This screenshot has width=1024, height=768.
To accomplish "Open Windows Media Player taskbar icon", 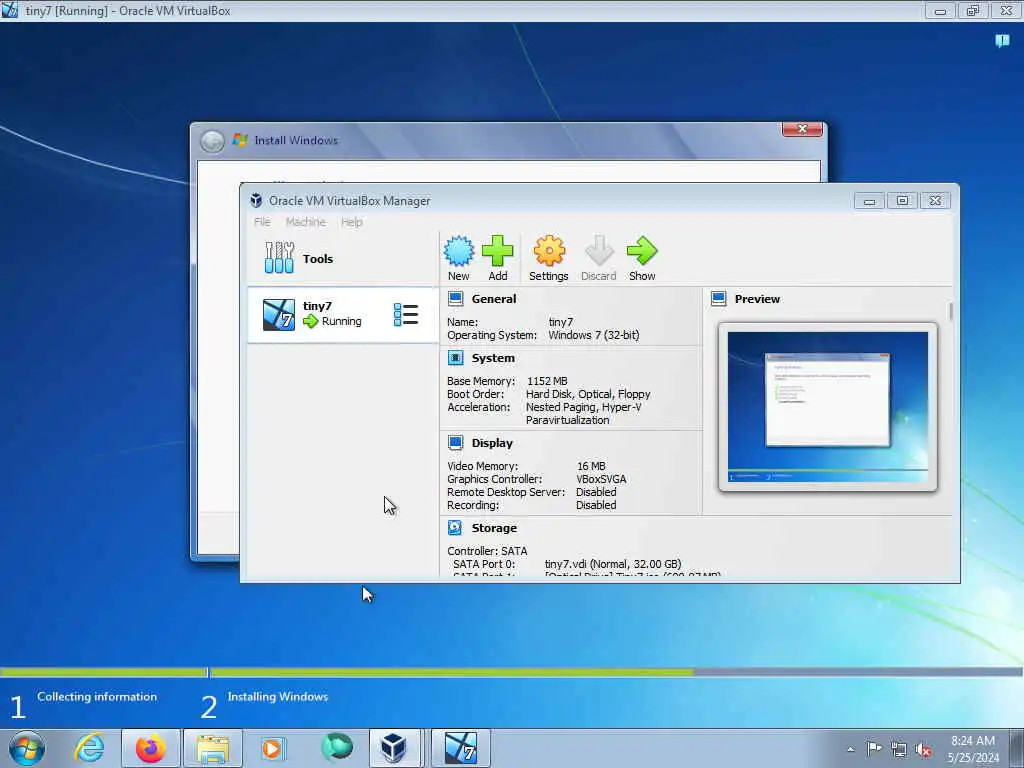I will (x=273, y=748).
